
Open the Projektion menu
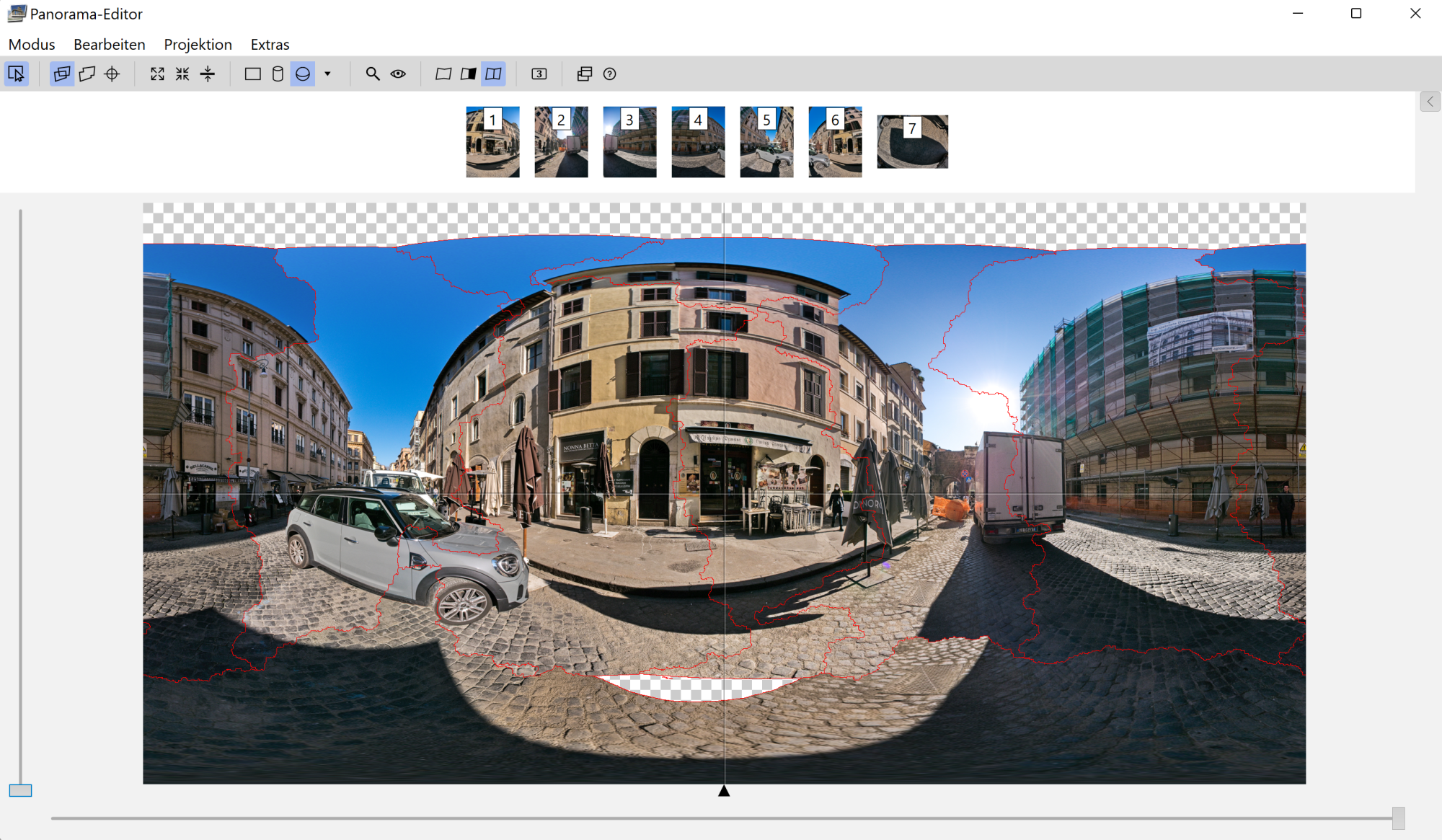coord(198,45)
